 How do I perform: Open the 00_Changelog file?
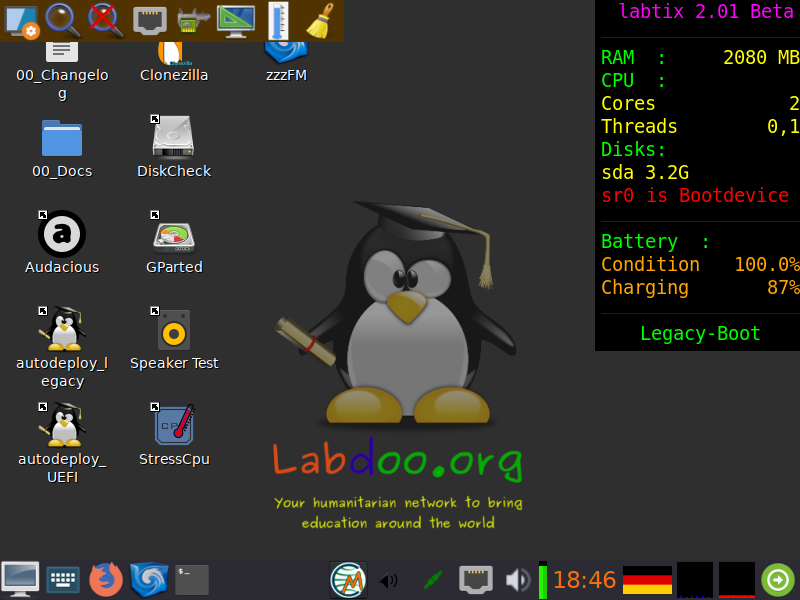point(62,70)
